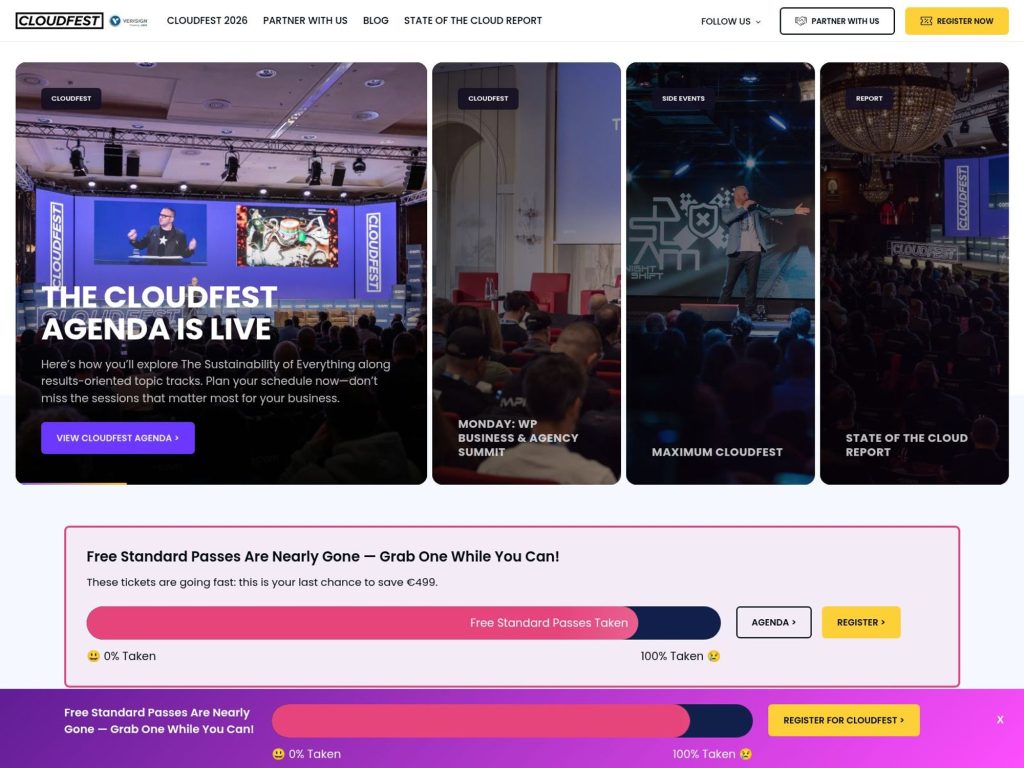Click the yellow Register button
The height and width of the screenshot is (768, 1024).
pyautogui.click(x=860, y=622)
